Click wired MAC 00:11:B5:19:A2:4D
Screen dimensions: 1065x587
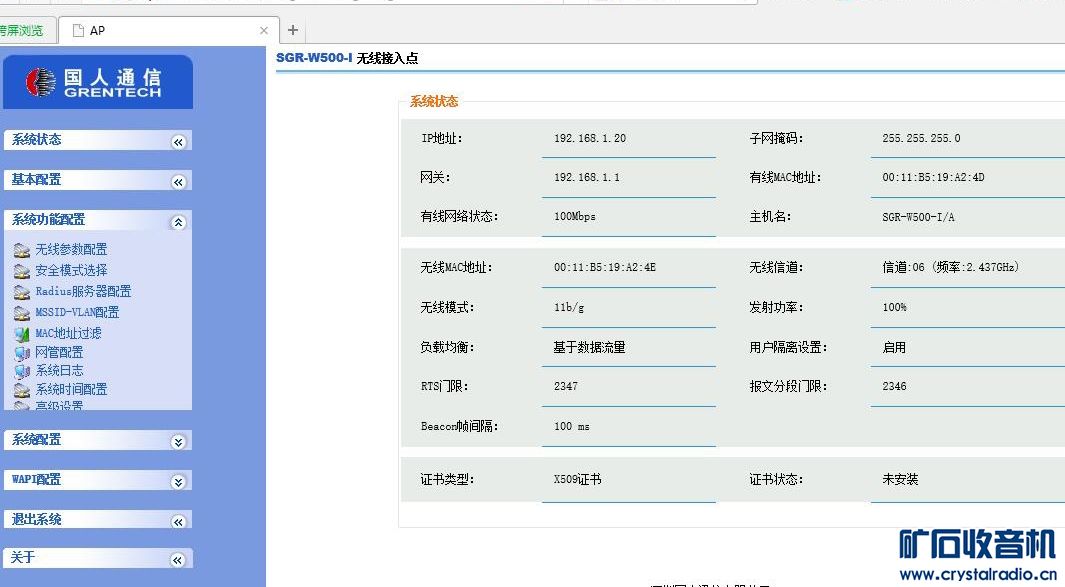point(933,177)
